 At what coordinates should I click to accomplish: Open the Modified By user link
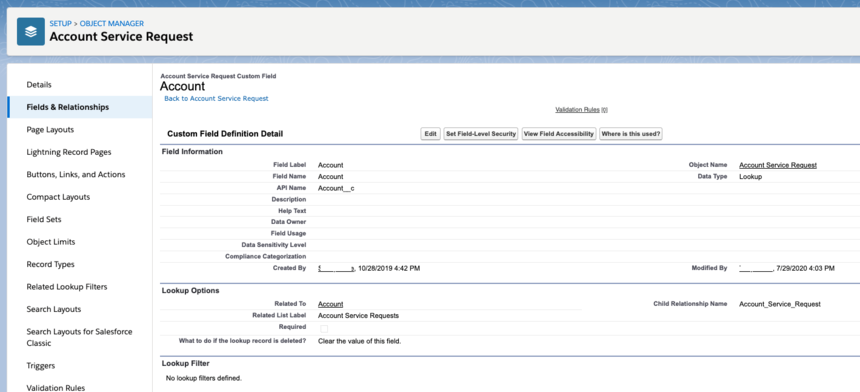pyautogui.click(x=756, y=269)
